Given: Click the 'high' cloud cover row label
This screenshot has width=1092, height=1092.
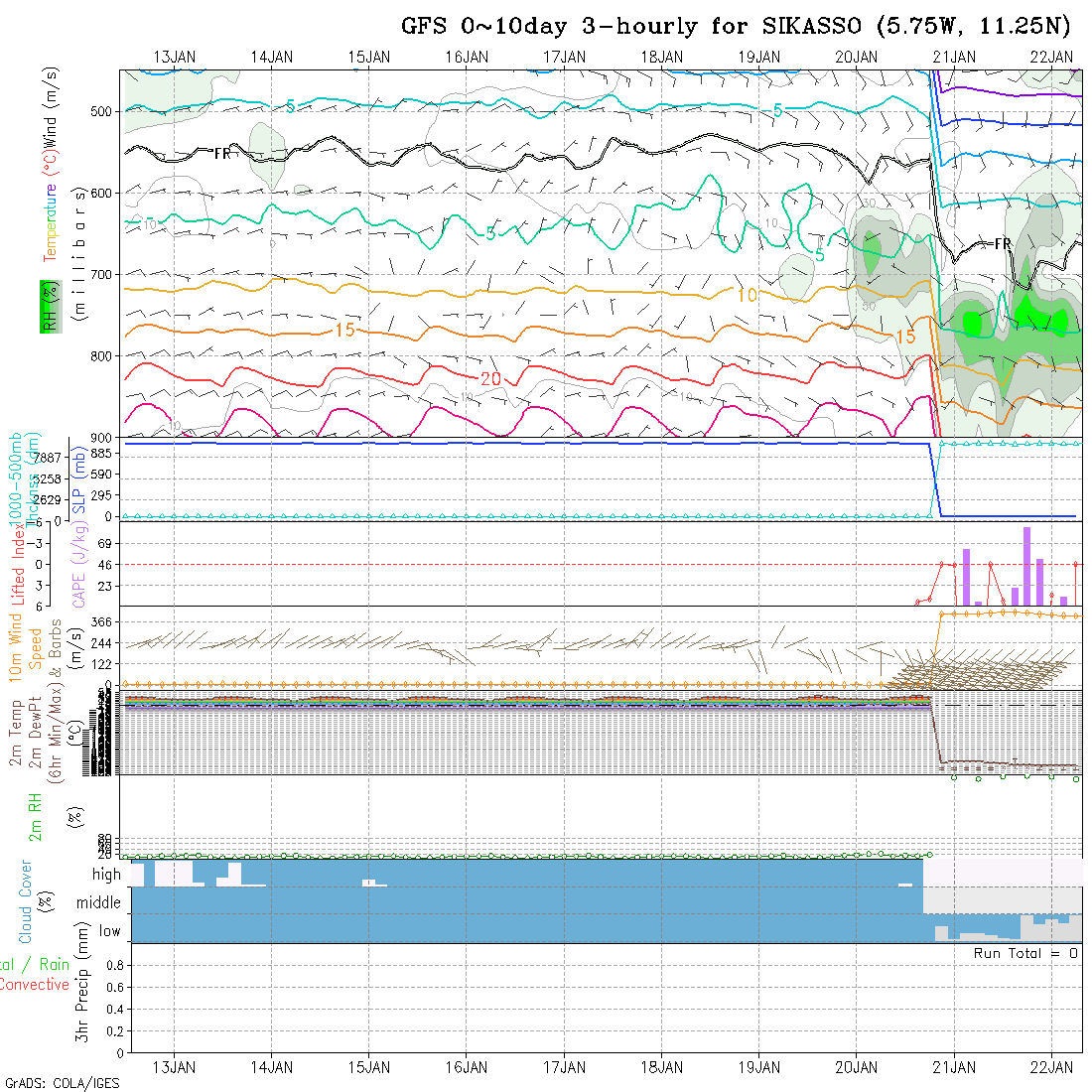Looking at the screenshot, I should tap(106, 875).
